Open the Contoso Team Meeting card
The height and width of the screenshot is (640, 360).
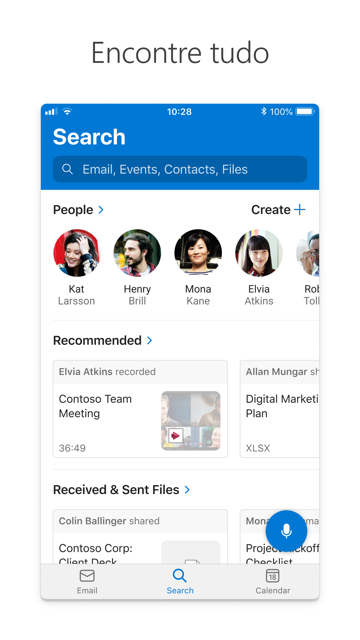pos(140,409)
